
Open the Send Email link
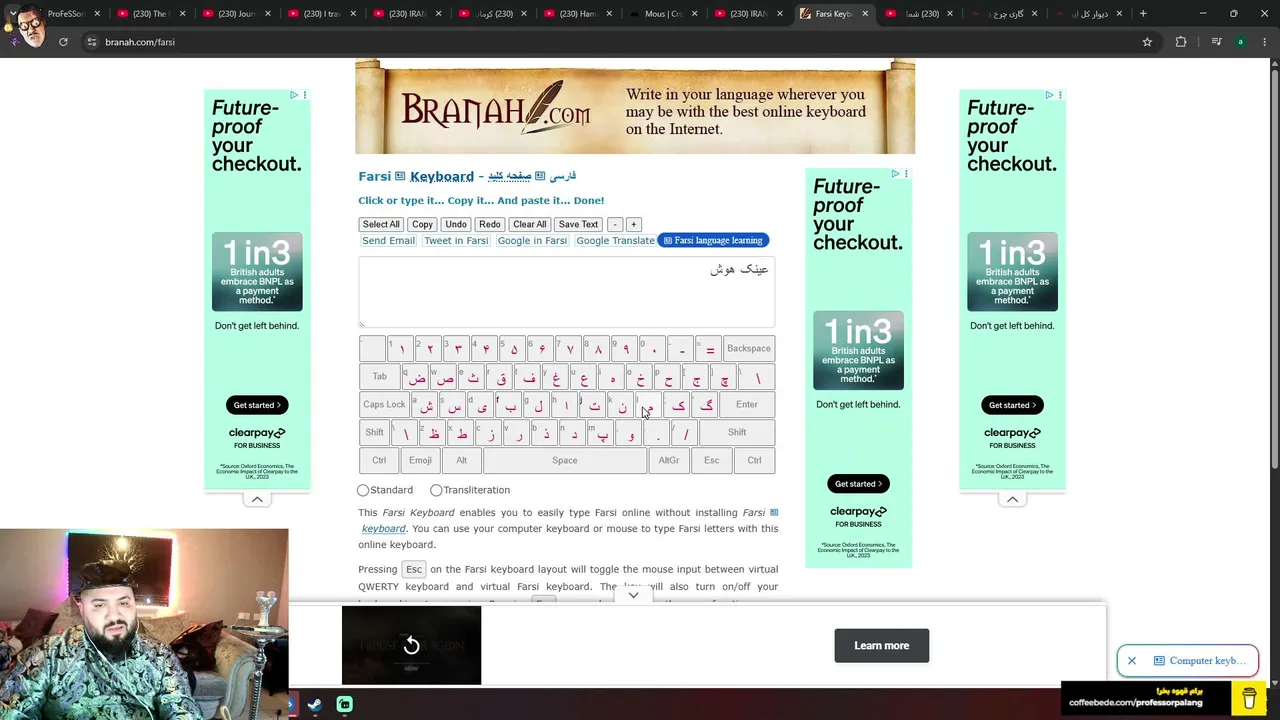pyautogui.click(x=388, y=241)
